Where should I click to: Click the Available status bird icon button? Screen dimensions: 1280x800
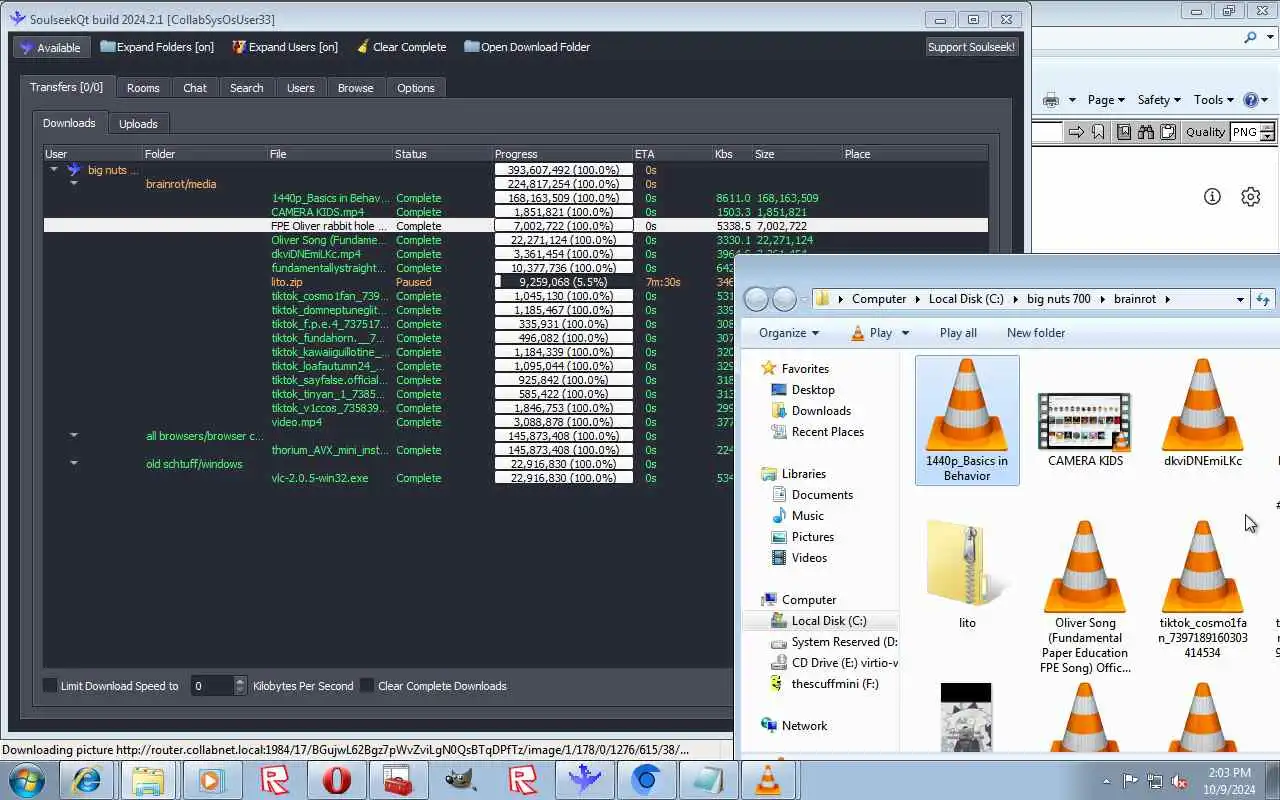52,47
